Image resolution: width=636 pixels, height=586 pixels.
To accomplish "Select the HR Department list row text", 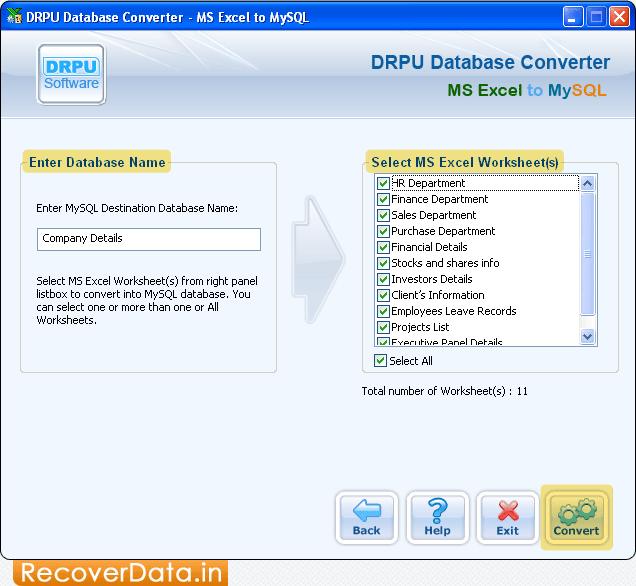I will pyautogui.click(x=428, y=183).
